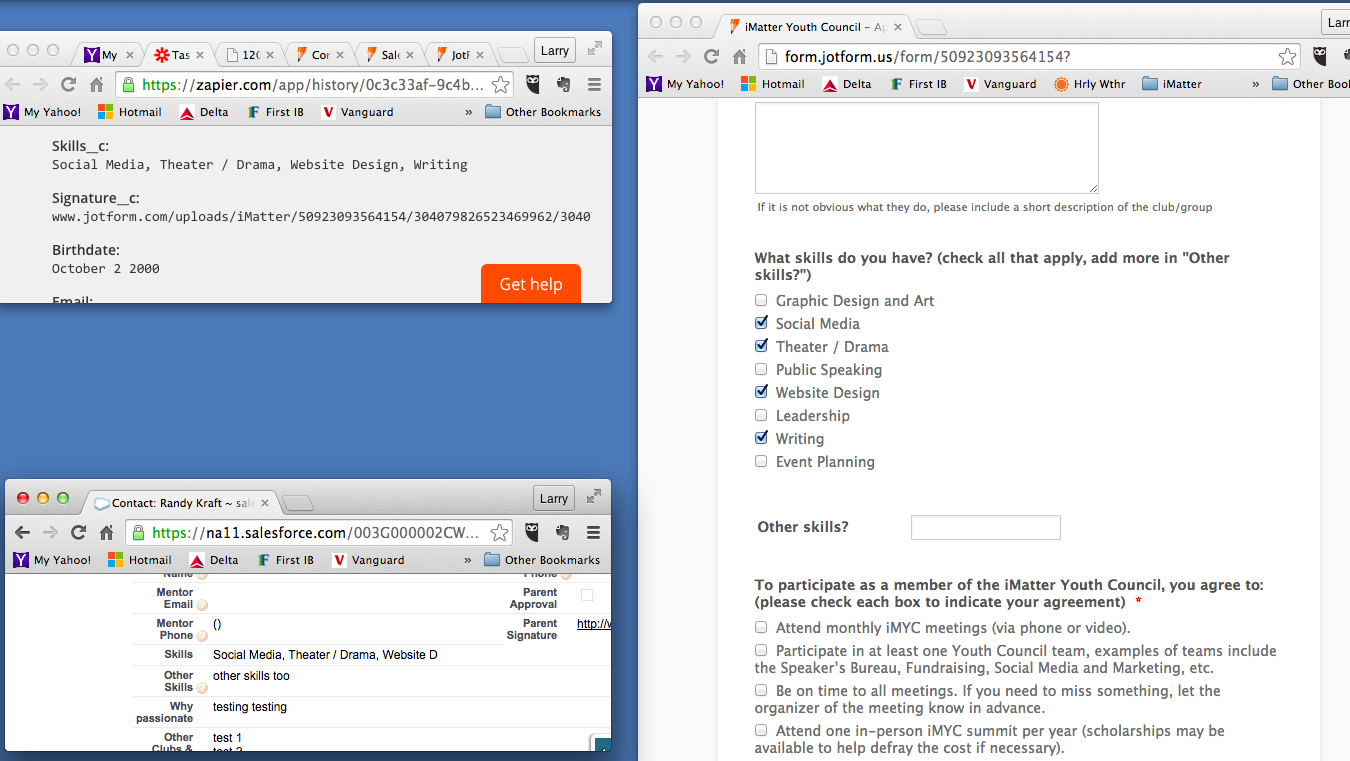The width and height of the screenshot is (1350, 761).
Task: Reload the JotForm page
Action: pos(711,58)
